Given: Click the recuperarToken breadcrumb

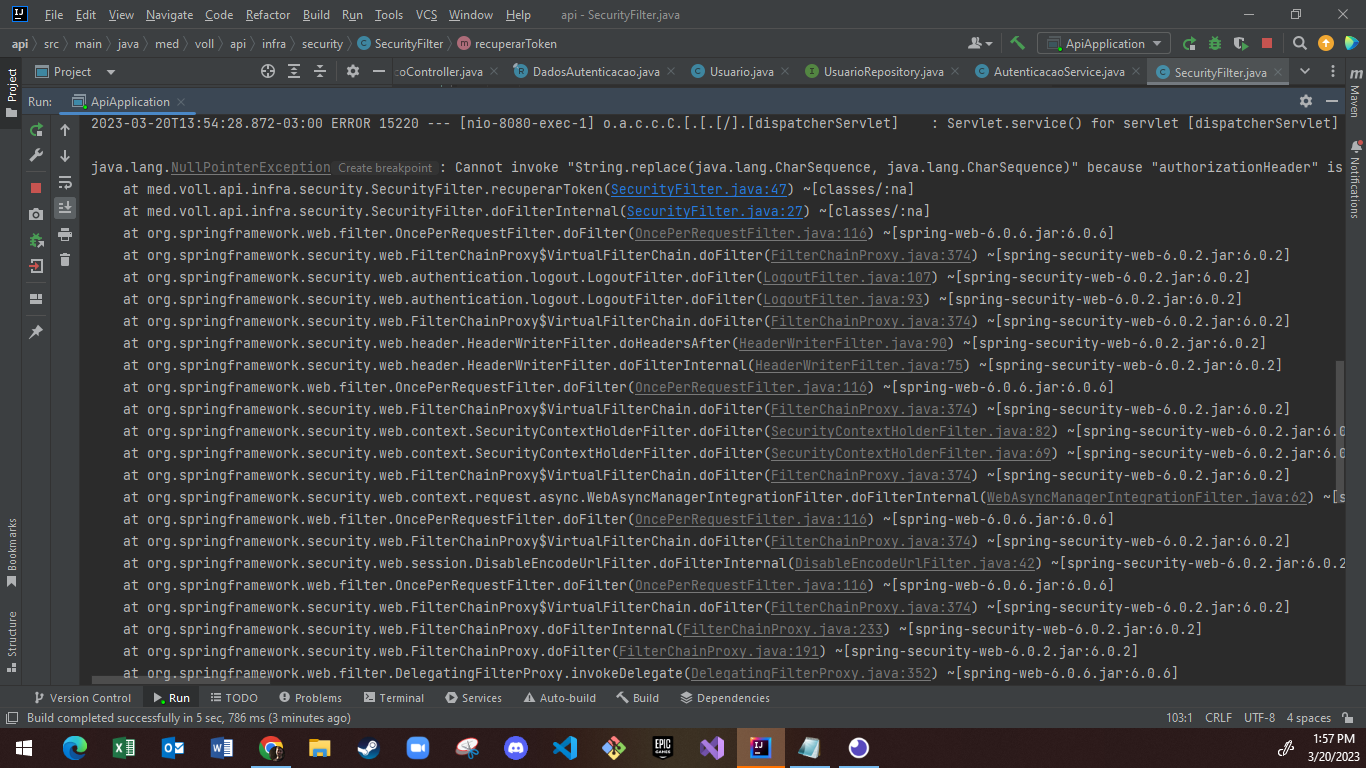Looking at the screenshot, I should tap(508, 44).
